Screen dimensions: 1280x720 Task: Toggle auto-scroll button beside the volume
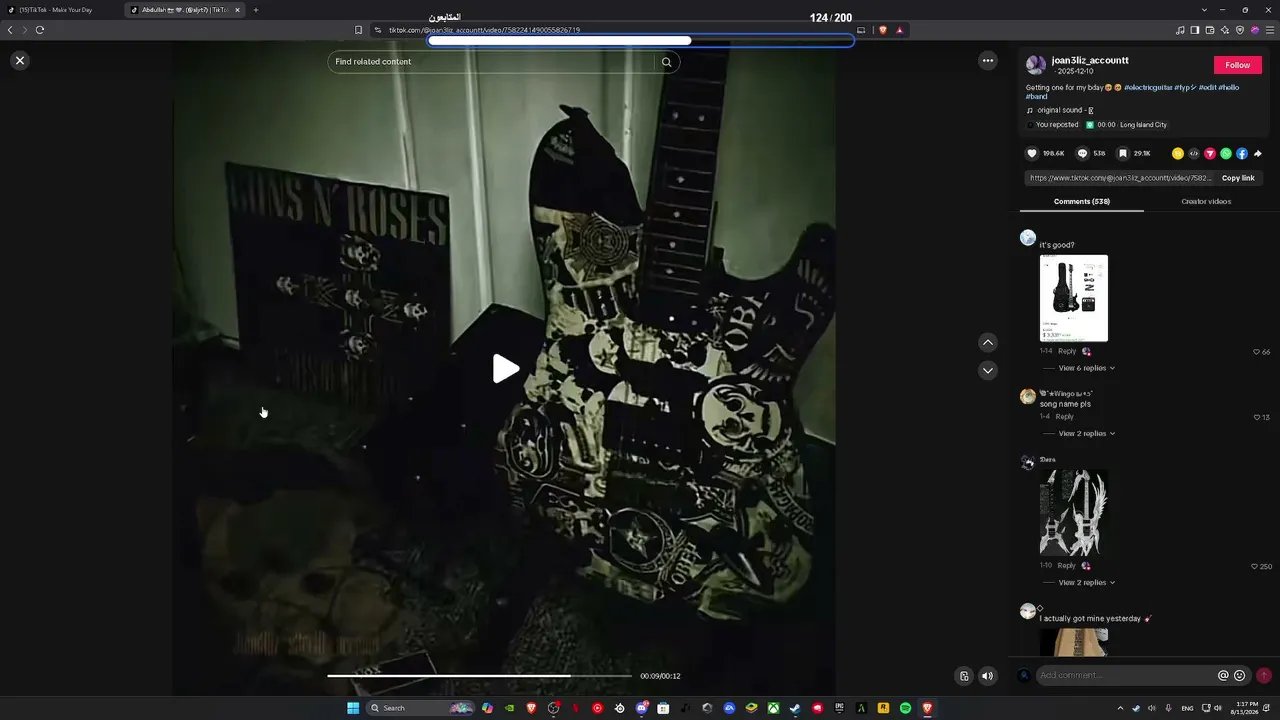pyautogui.click(x=964, y=676)
